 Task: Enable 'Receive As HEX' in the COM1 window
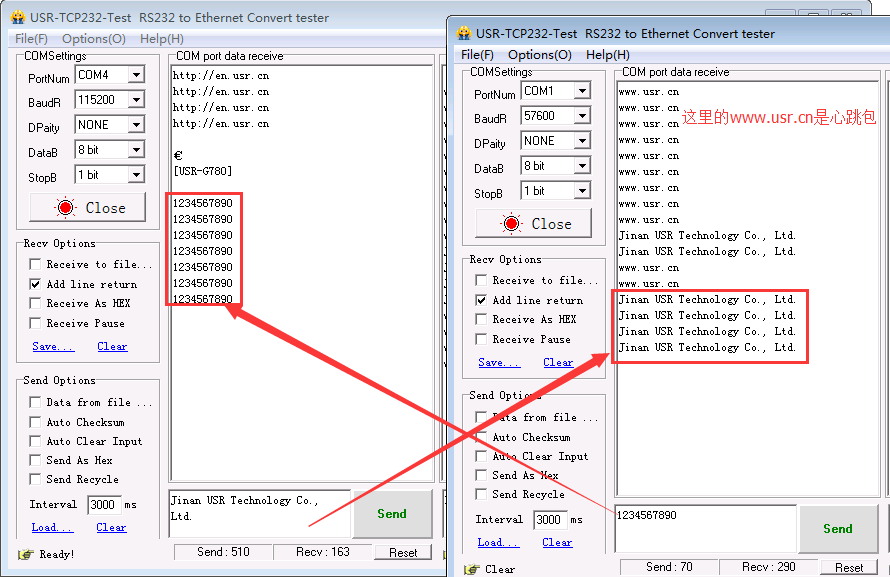[482, 319]
